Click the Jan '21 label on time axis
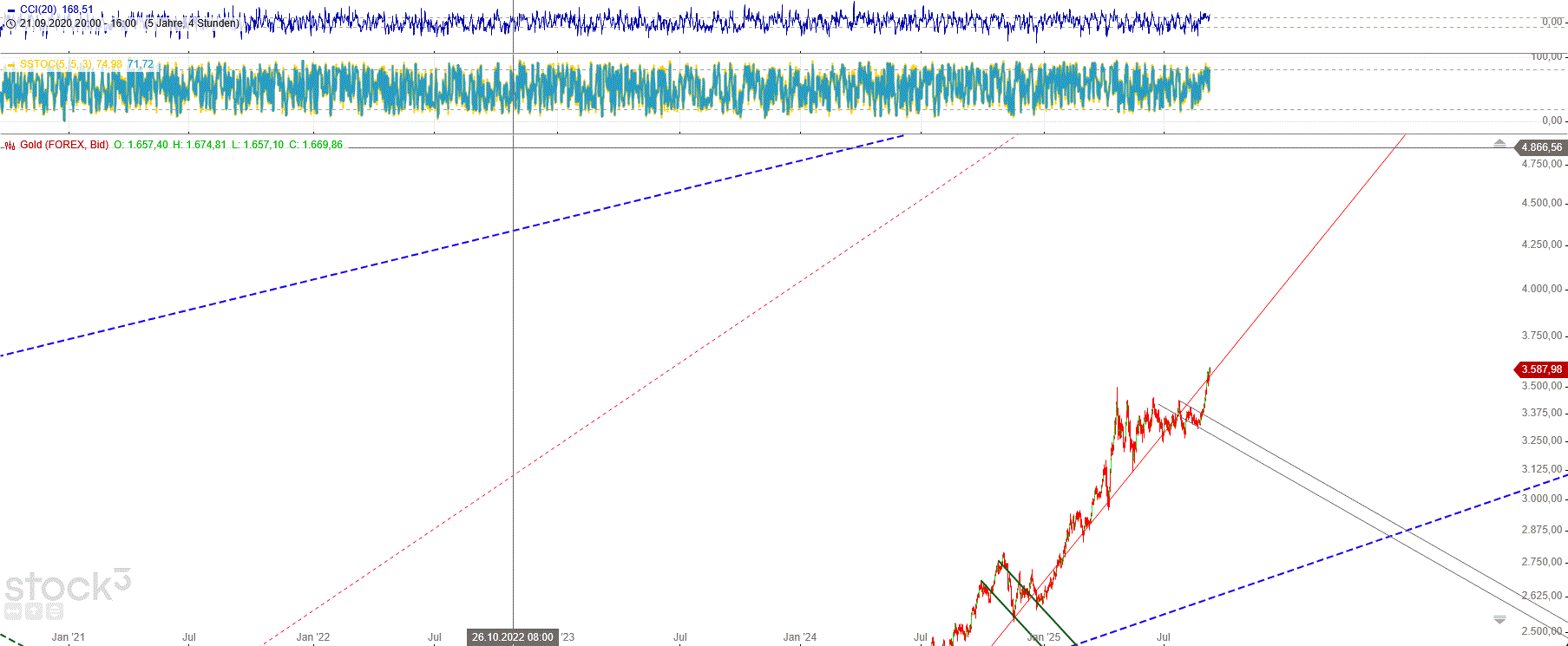 [68, 637]
